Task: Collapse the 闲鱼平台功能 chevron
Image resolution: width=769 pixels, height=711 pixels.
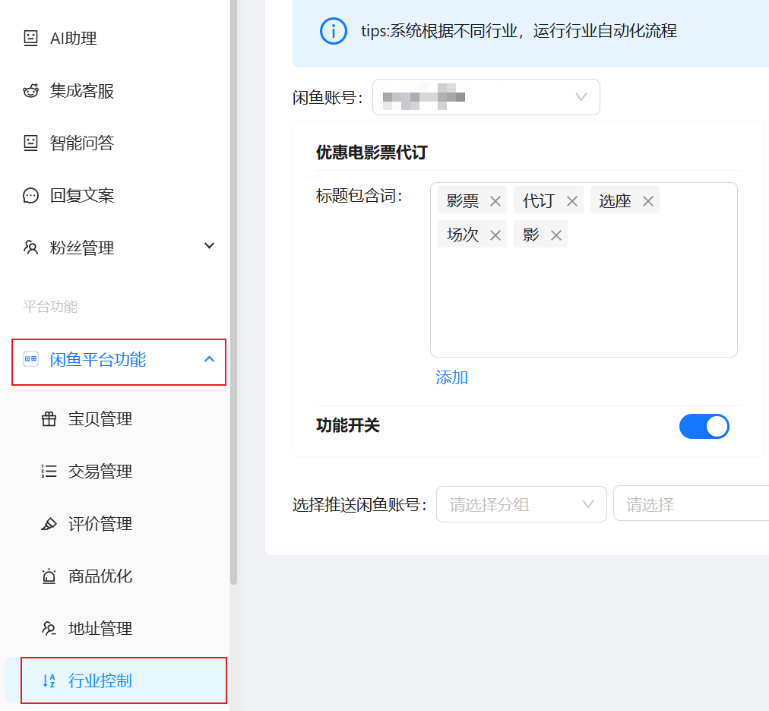Action: [209, 359]
